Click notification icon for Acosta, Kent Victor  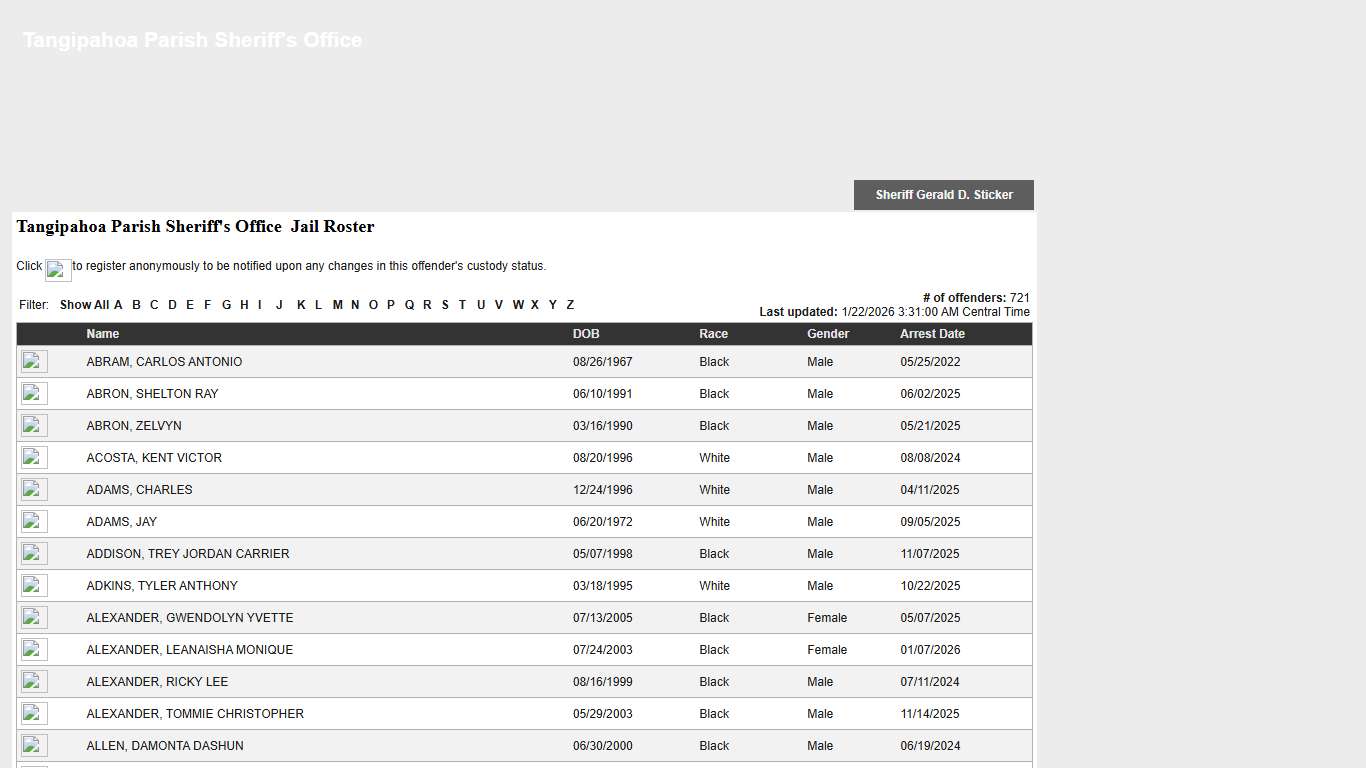pyautogui.click(x=34, y=458)
